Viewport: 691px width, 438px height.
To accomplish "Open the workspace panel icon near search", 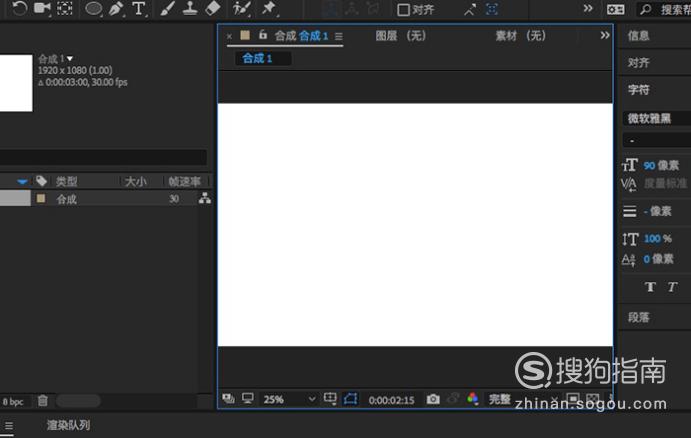I will [615, 9].
